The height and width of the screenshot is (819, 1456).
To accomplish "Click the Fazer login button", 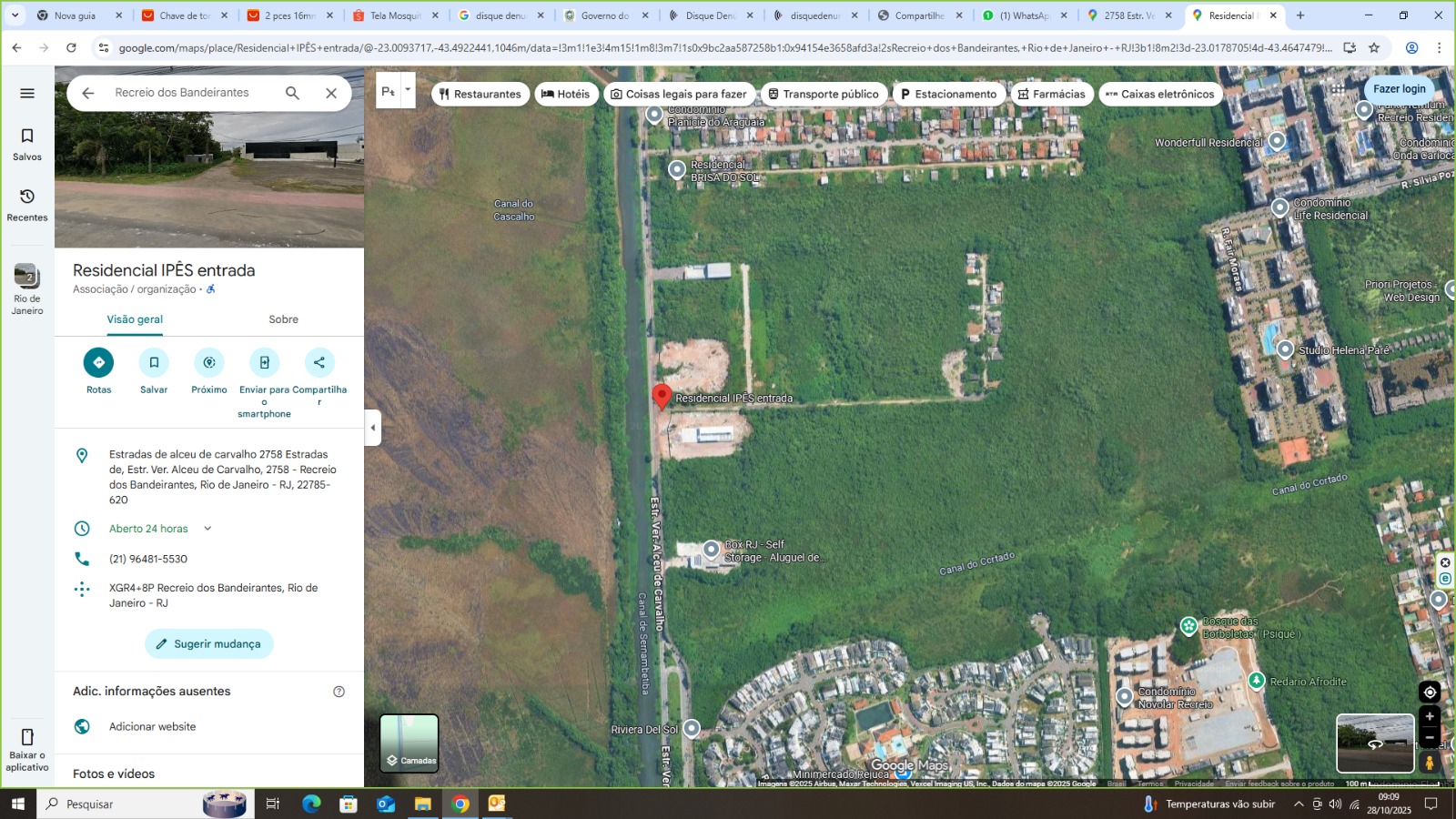I will click(1399, 89).
